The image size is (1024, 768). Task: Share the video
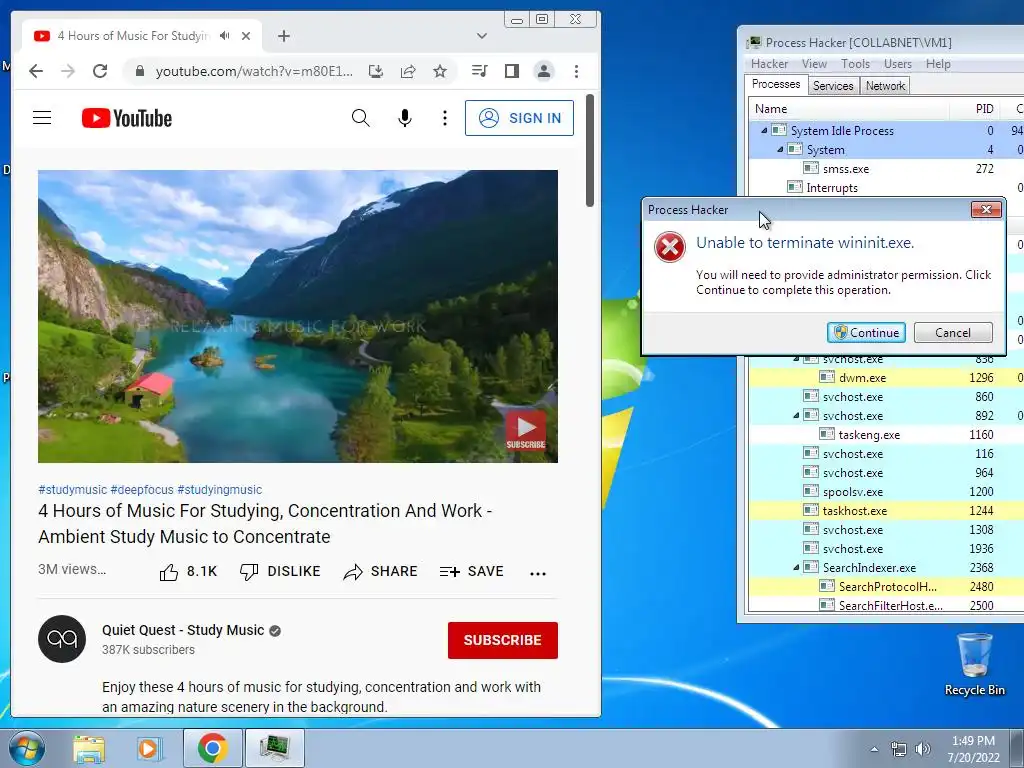tap(381, 571)
